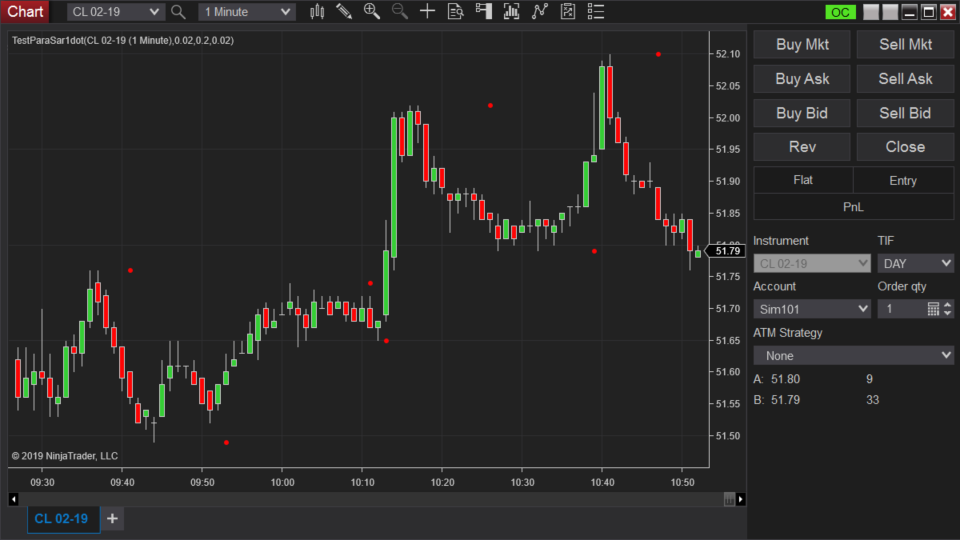Expand the ATM Strategy None dropdown
960x540 pixels.
853,356
